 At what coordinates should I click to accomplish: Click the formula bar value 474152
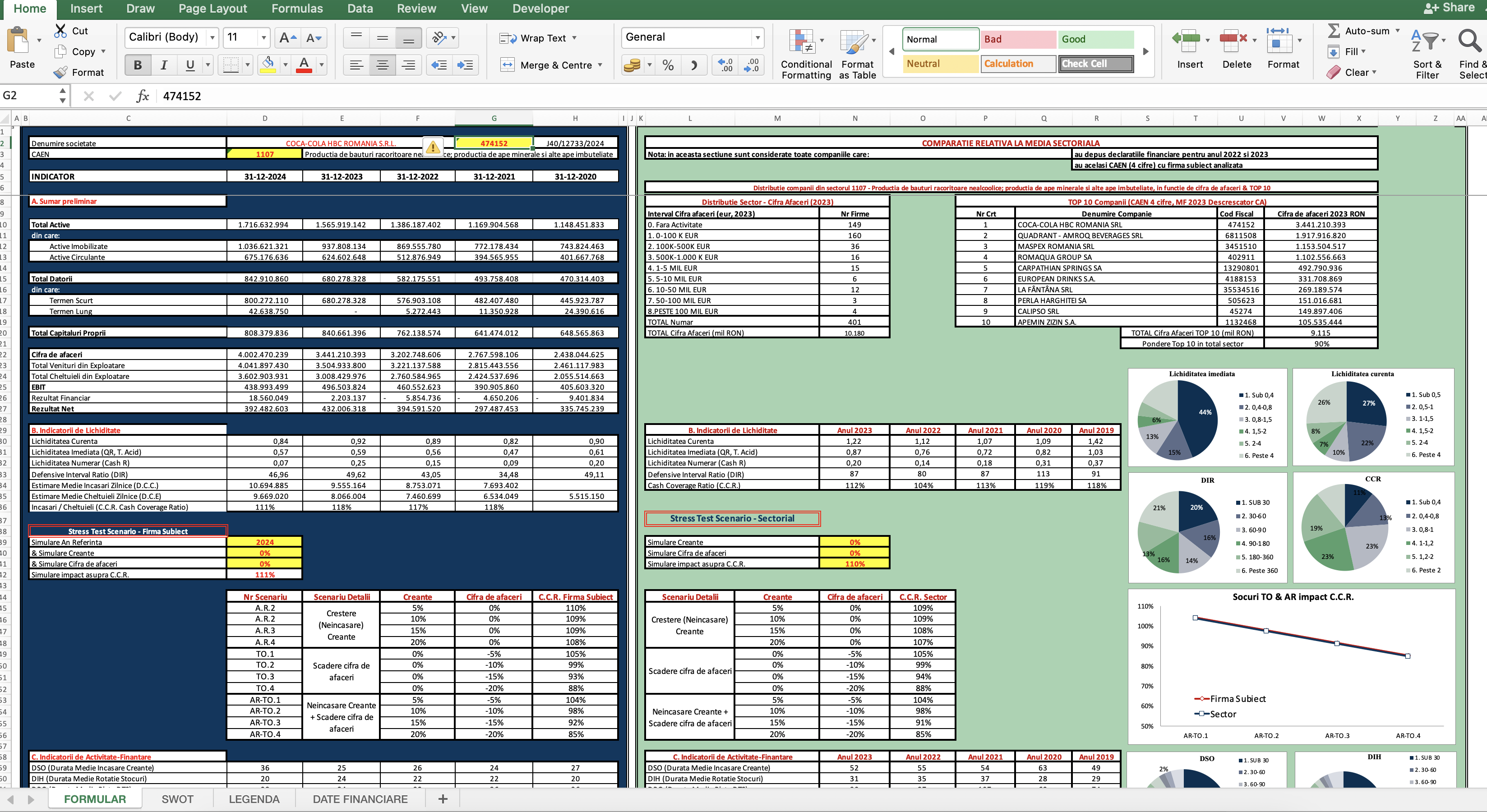click(182, 96)
